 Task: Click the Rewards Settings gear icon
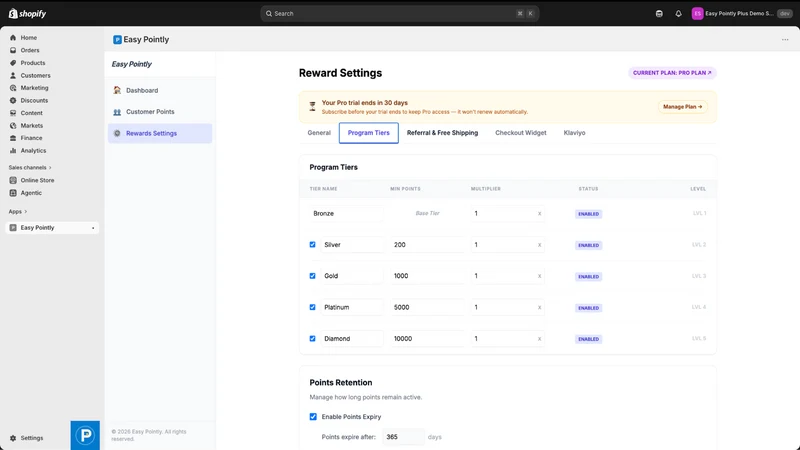117,133
